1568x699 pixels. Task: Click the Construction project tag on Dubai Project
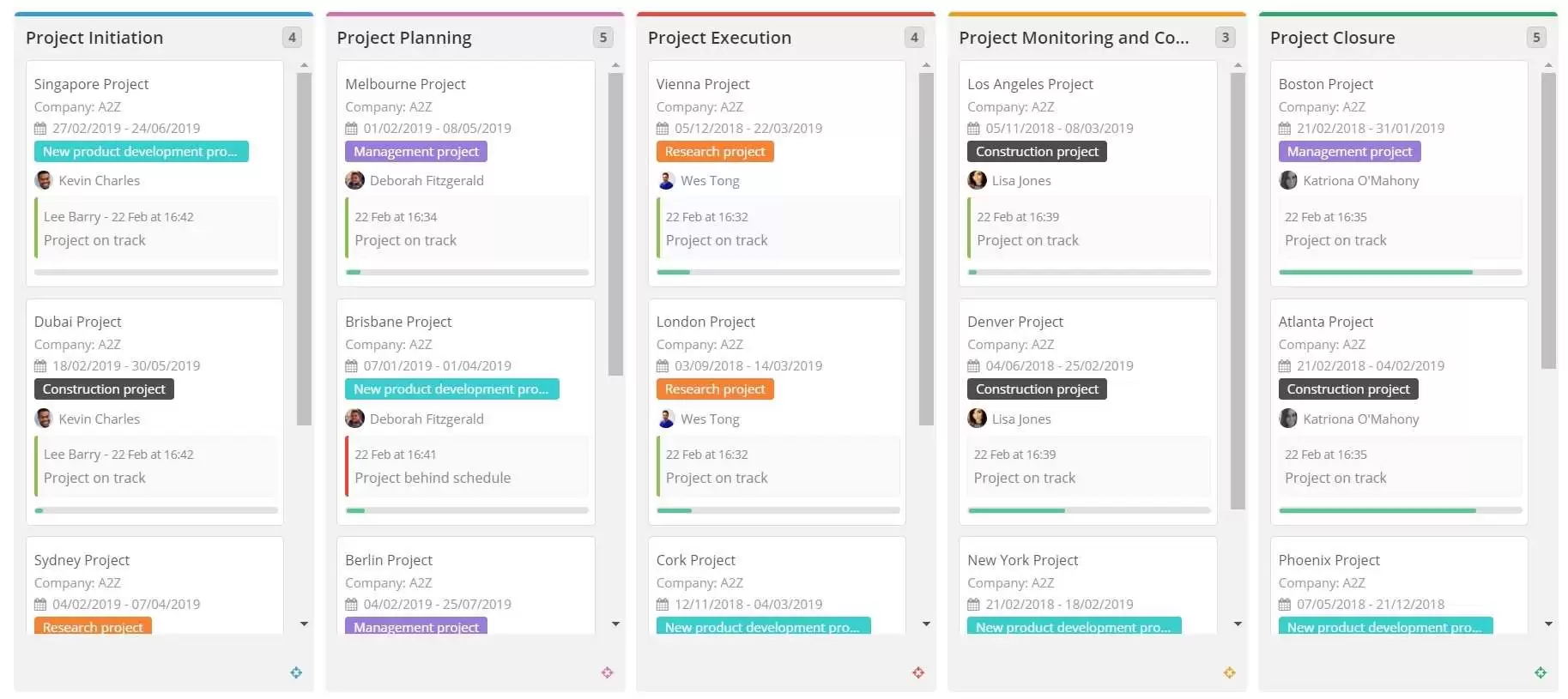[104, 389]
